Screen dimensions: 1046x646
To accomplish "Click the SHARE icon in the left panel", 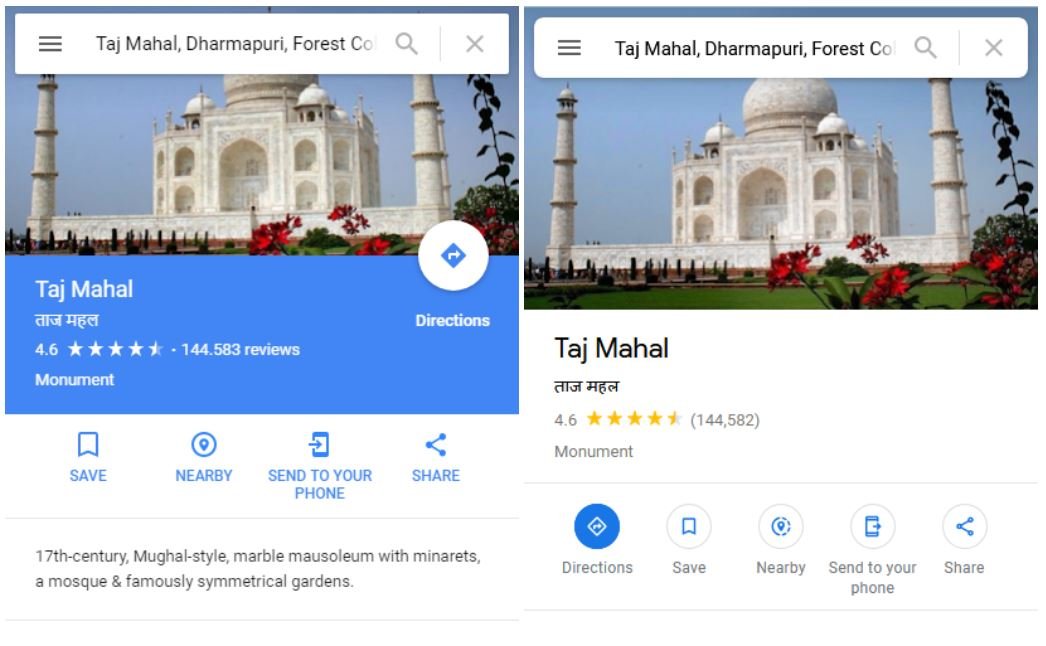I will (436, 444).
